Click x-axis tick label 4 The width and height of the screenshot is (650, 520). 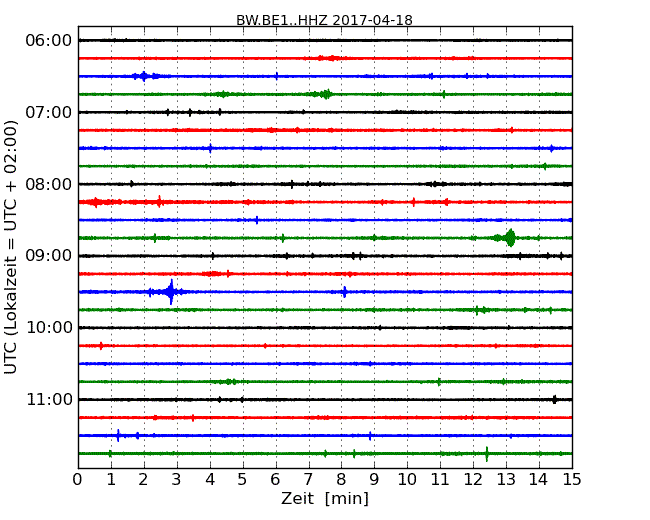click(210, 480)
